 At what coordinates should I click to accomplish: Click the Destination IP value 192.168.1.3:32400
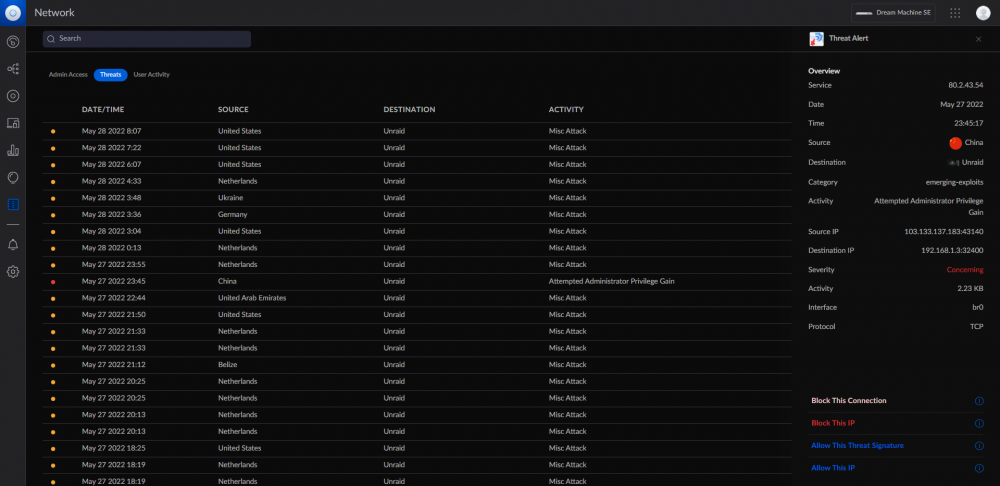tap(952, 251)
